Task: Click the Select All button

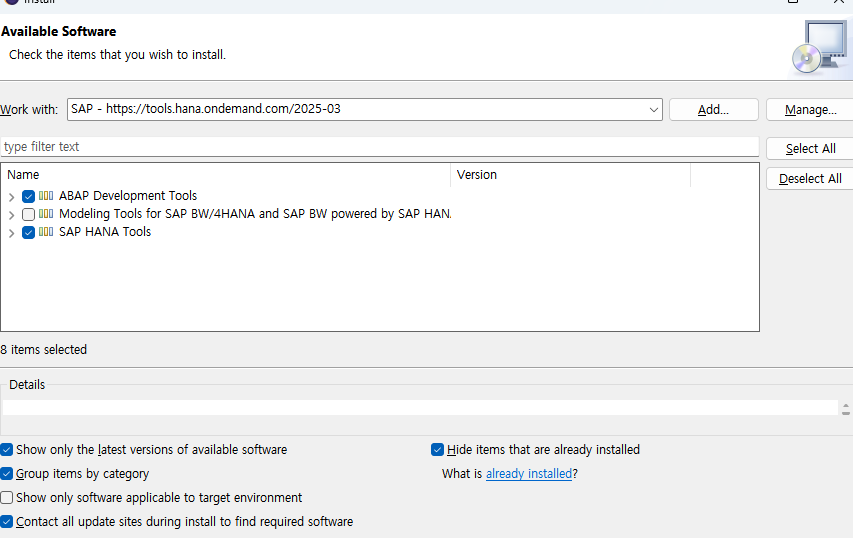Action: [x=810, y=149]
